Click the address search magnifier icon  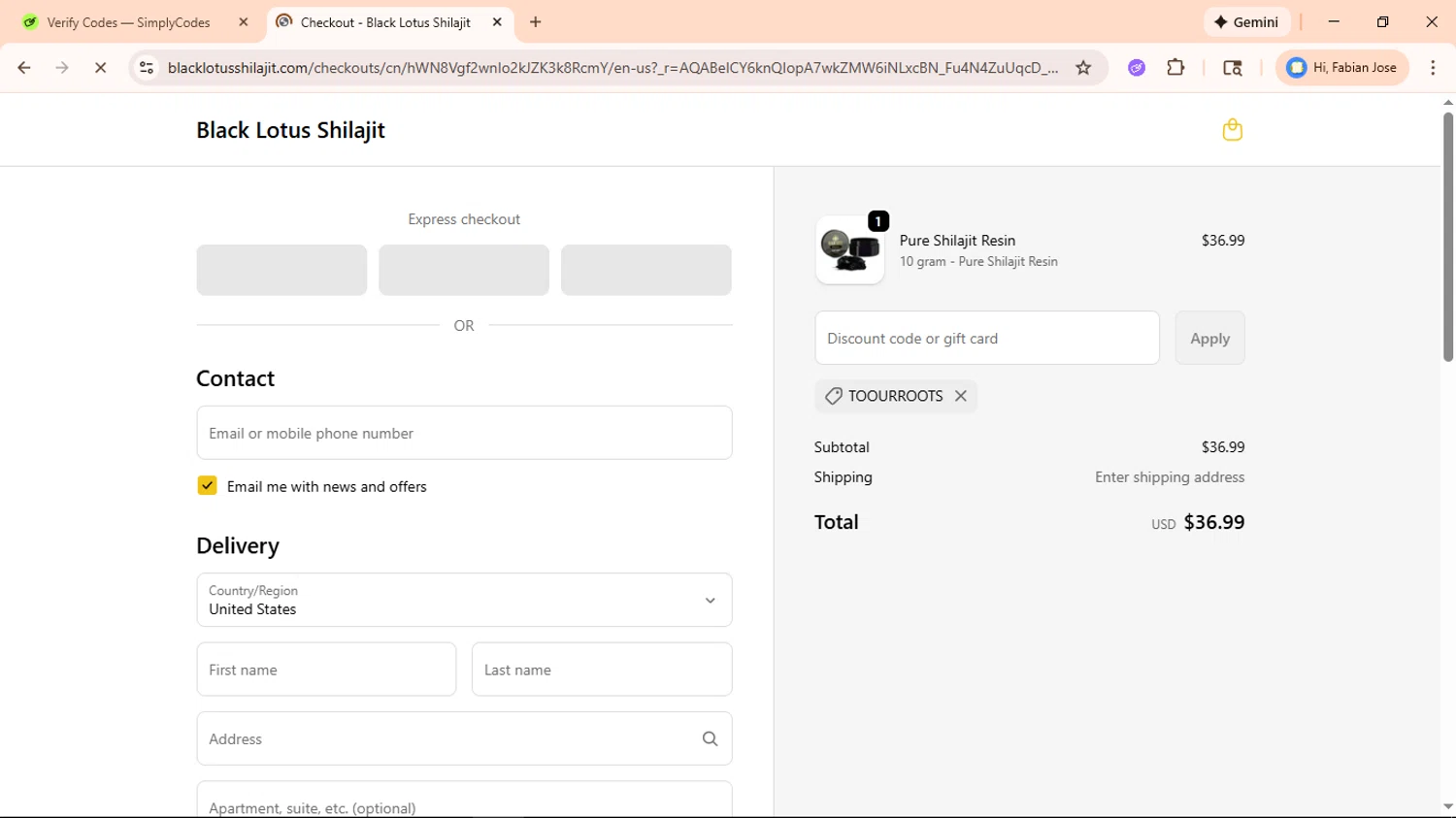710,739
